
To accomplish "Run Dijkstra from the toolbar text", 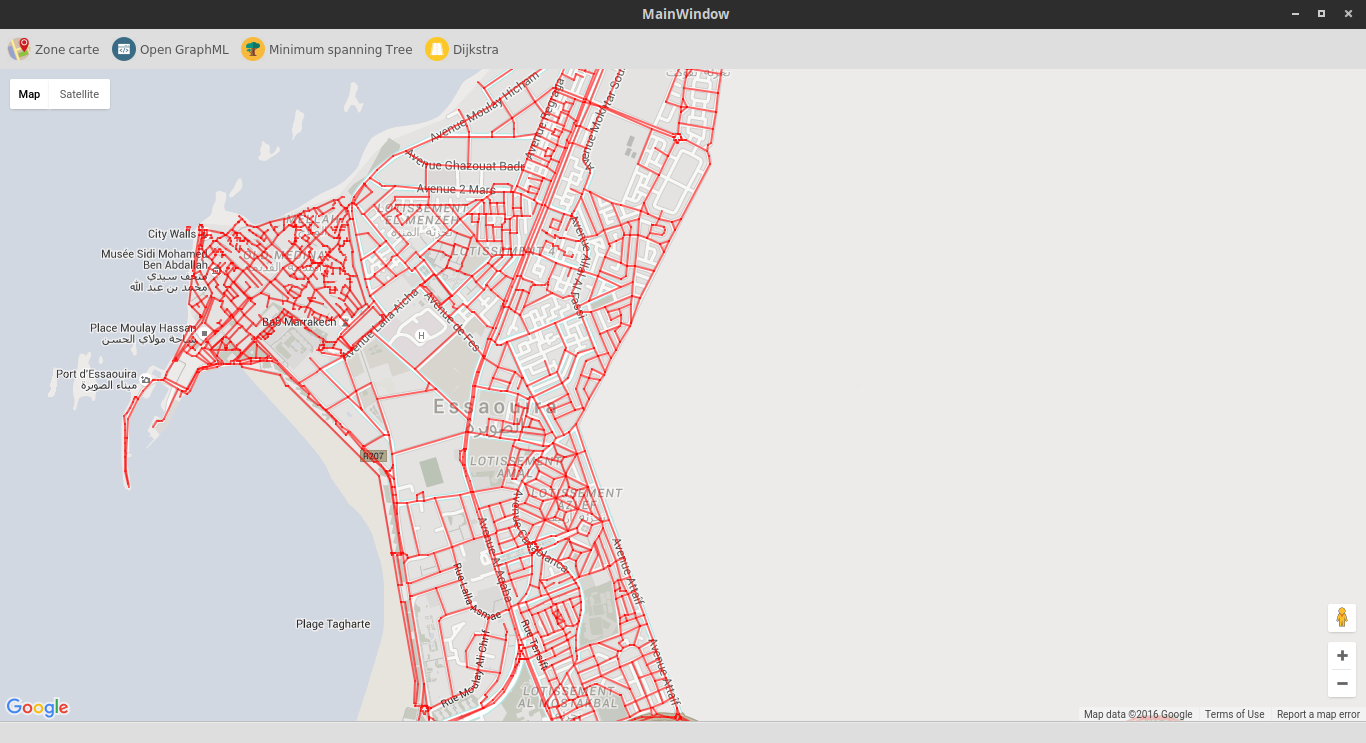I will pyautogui.click(x=476, y=49).
